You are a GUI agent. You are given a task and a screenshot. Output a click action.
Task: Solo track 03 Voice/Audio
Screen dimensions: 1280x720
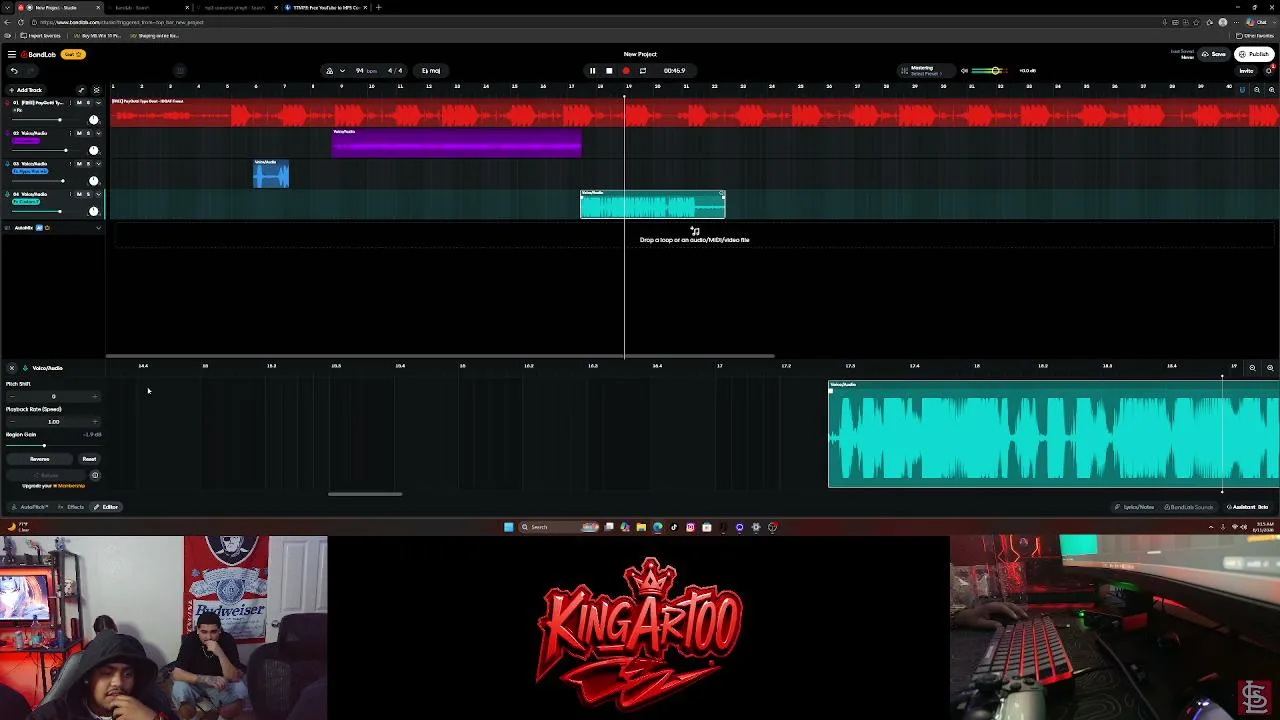click(88, 163)
